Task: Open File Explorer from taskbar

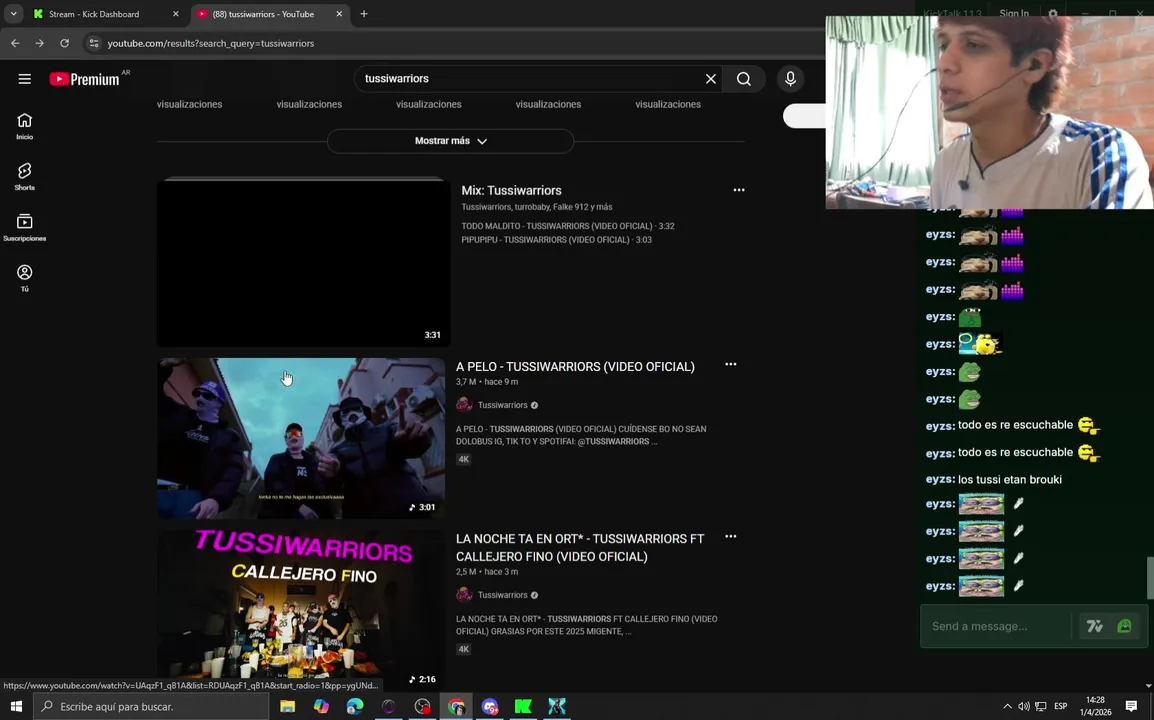Action: click(287, 706)
